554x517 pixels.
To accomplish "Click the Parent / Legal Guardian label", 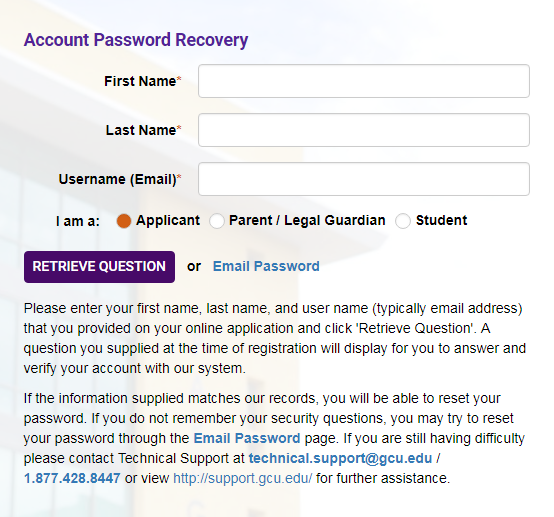I will (x=307, y=220).
